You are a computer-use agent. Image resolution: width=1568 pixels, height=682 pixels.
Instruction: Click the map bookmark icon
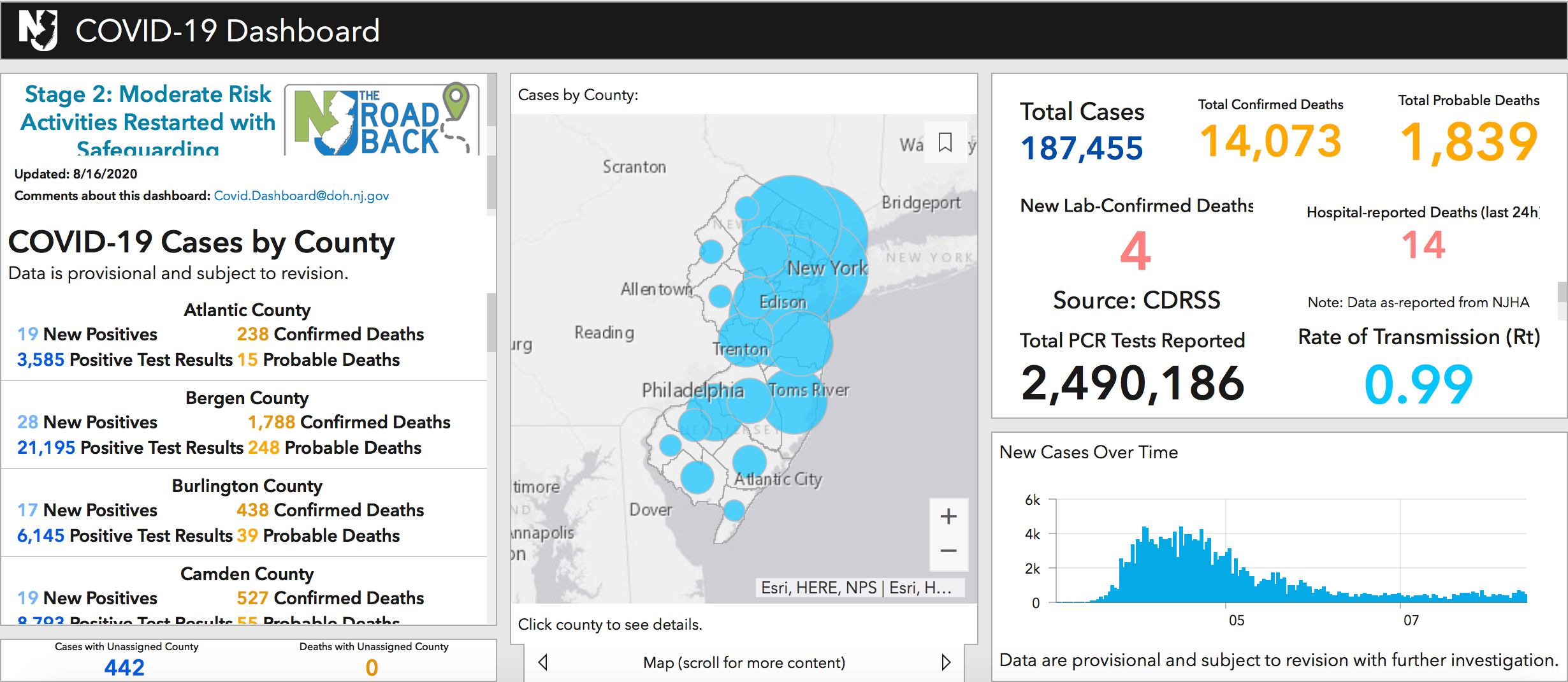pyautogui.click(x=945, y=141)
